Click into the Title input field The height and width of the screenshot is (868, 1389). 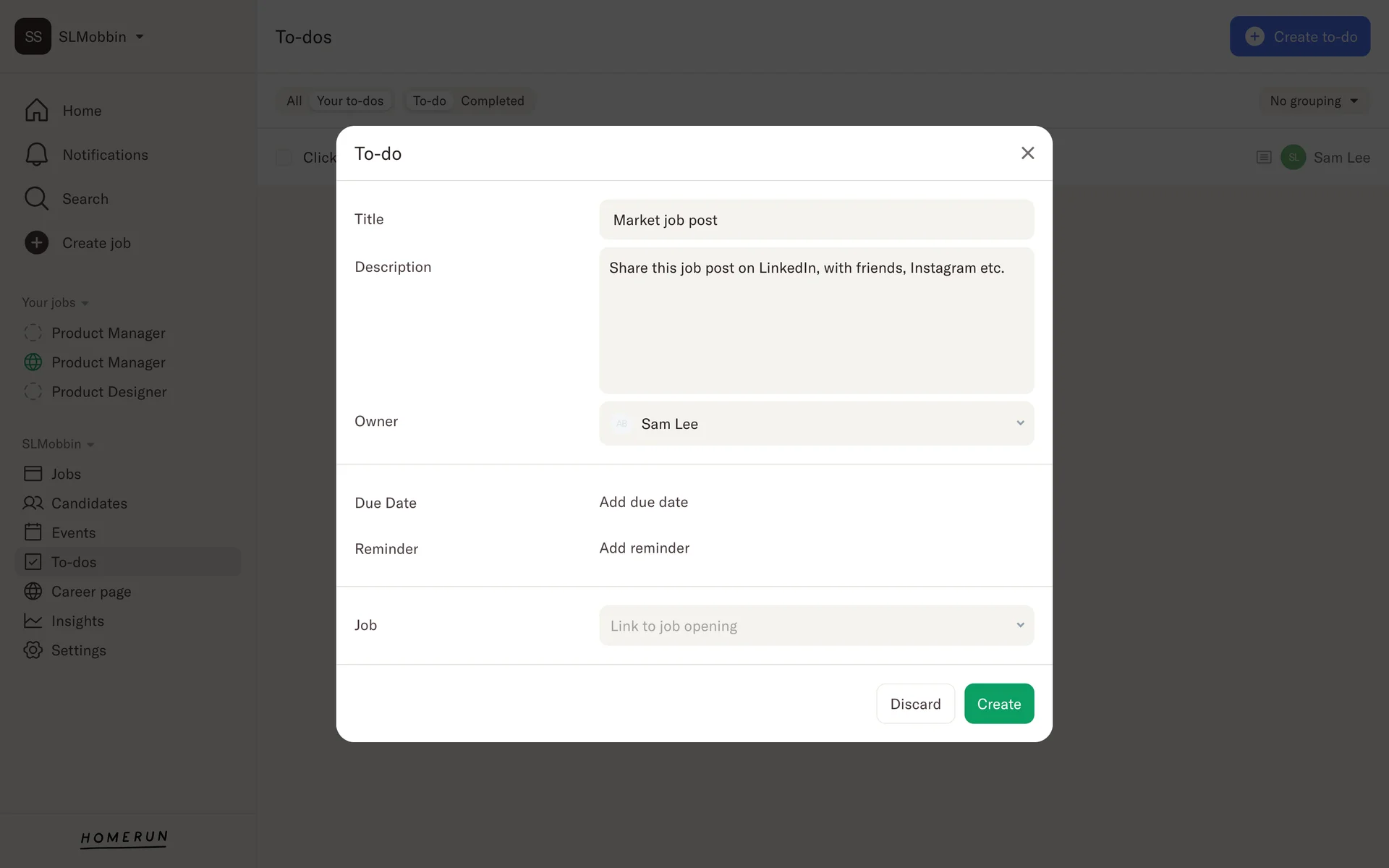pyautogui.click(x=816, y=220)
